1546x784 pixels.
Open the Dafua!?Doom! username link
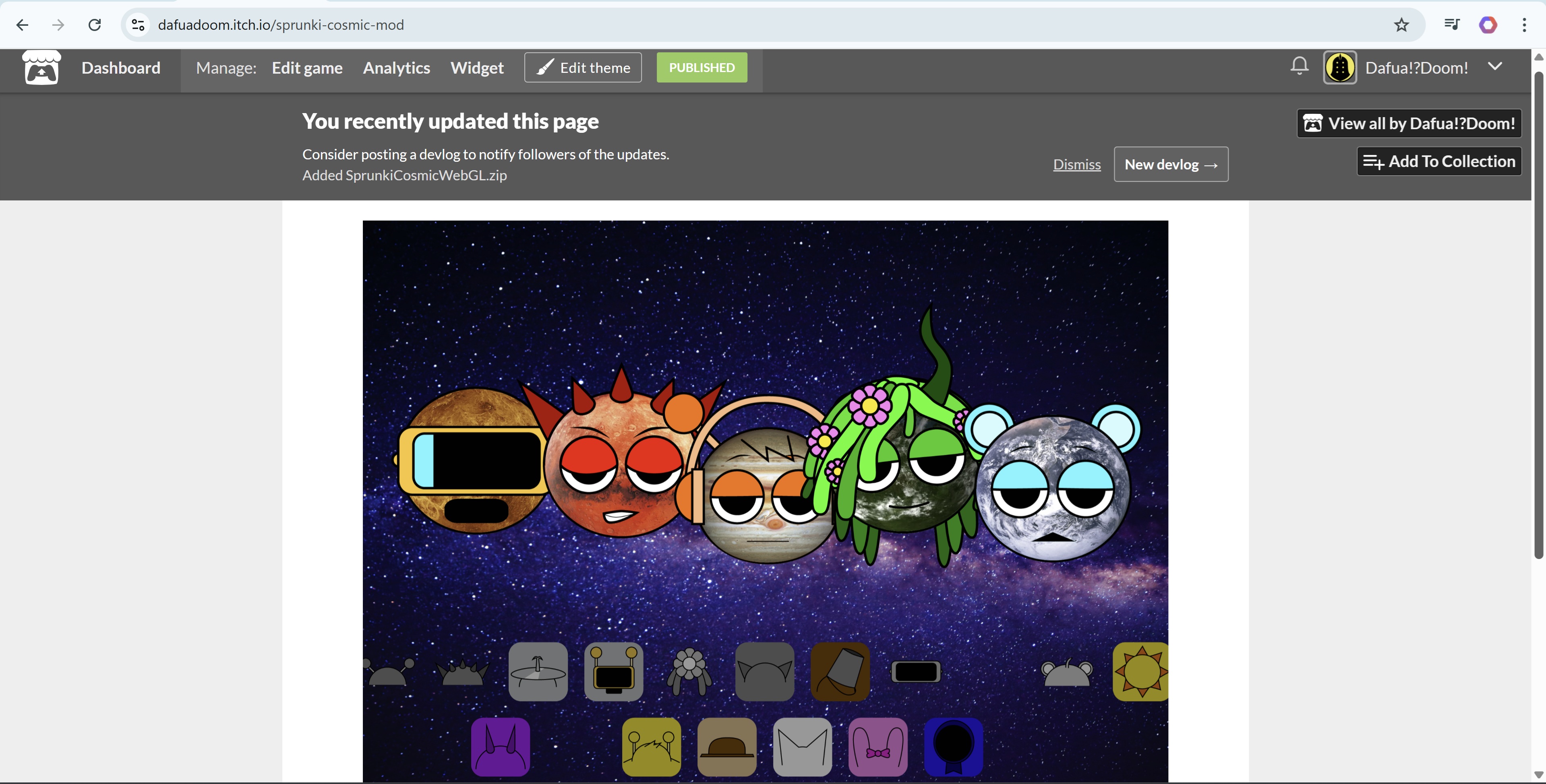[1416, 68]
